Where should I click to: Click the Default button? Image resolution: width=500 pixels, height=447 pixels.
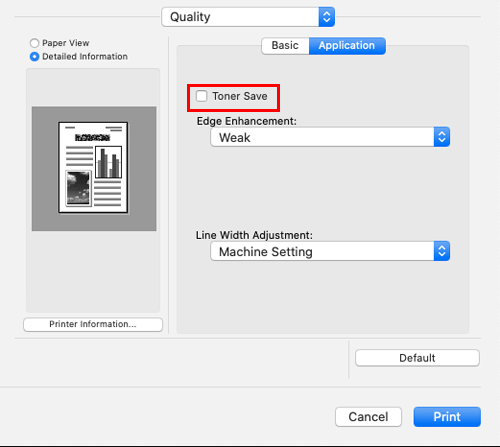pyautogui.click(x=417, y=358)
